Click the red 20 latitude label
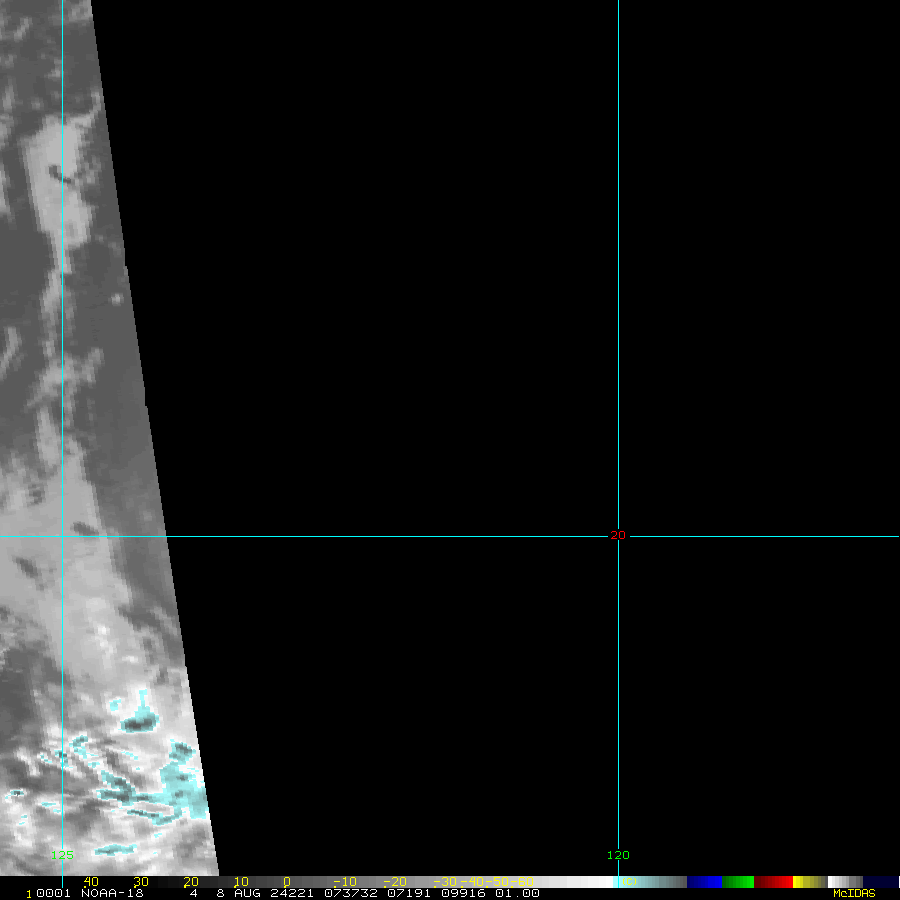 [x=618, y=536]
